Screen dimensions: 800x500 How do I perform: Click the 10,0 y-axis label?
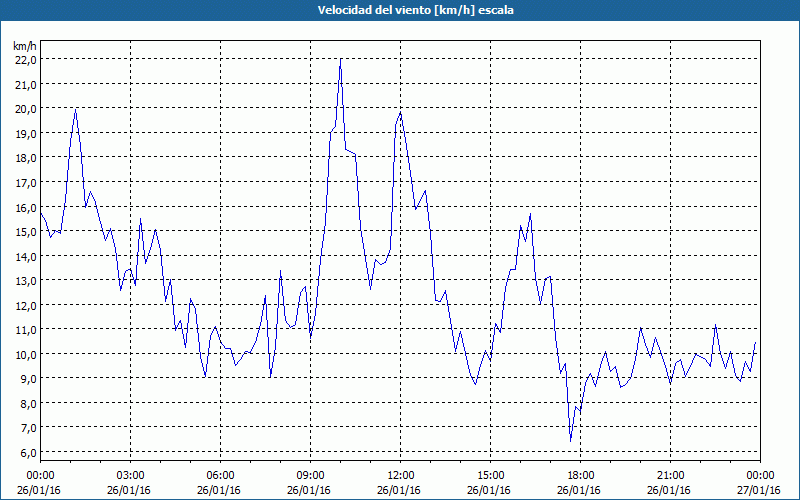26,354
